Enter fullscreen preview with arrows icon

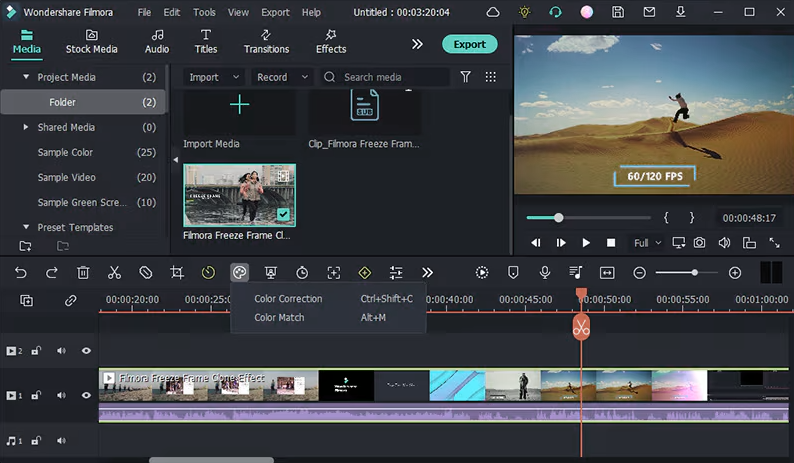tap(775, 243)
